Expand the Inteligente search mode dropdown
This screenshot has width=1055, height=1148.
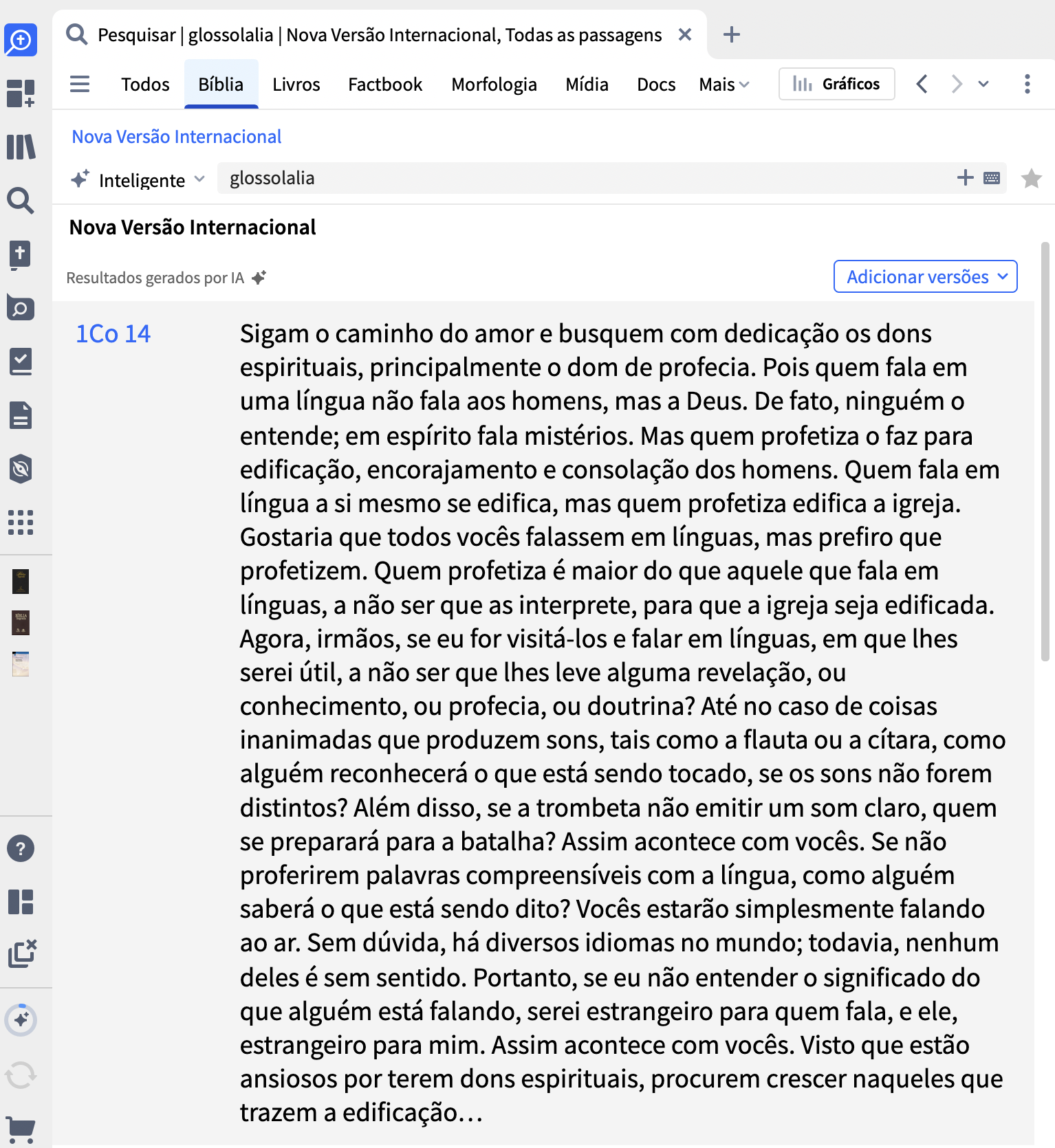(138, 179)
